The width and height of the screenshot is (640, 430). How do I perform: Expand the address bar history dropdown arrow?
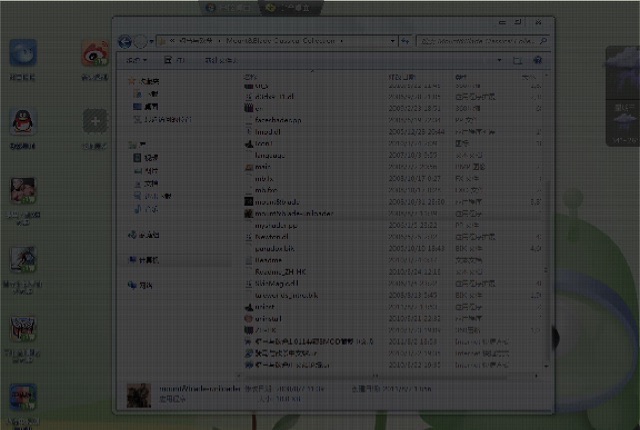pyautogui.click(x=391, y=41)
